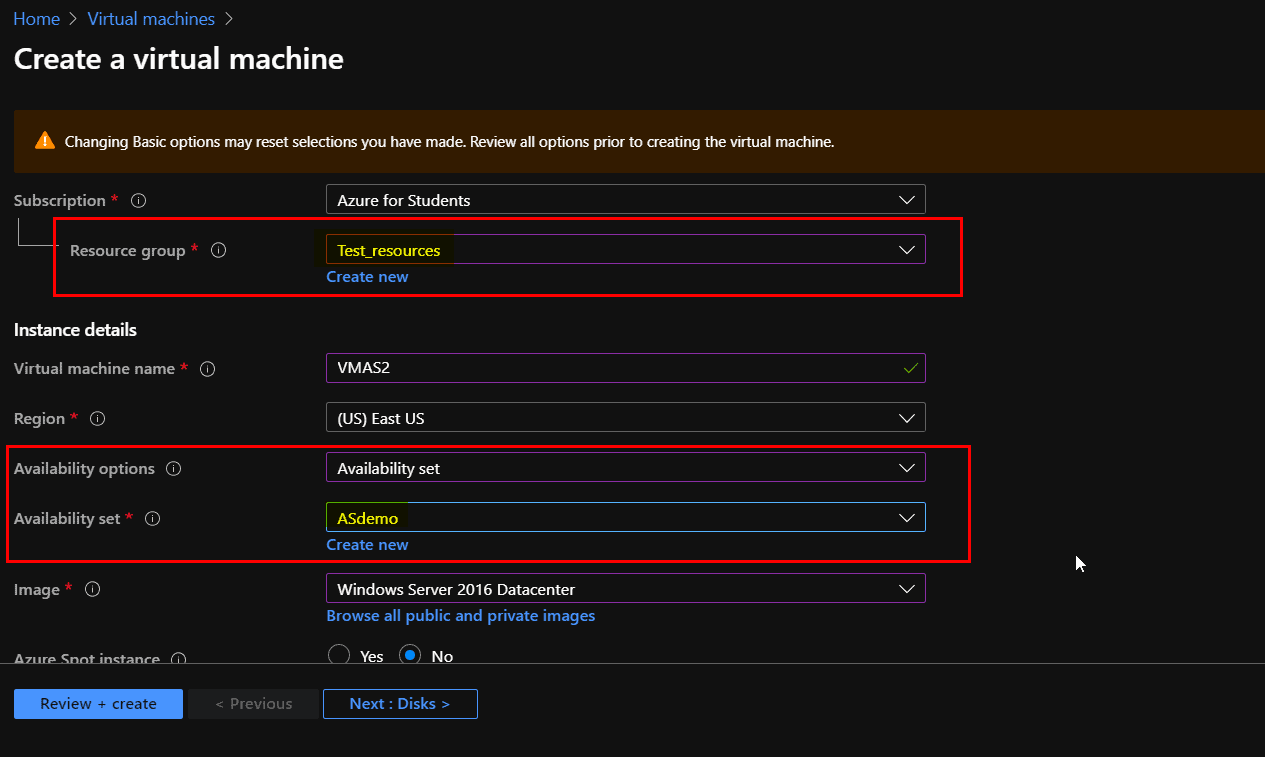The image size is (1265, 757).
Task: Click the Virtual machine name info icon
Action: point(207,368)
